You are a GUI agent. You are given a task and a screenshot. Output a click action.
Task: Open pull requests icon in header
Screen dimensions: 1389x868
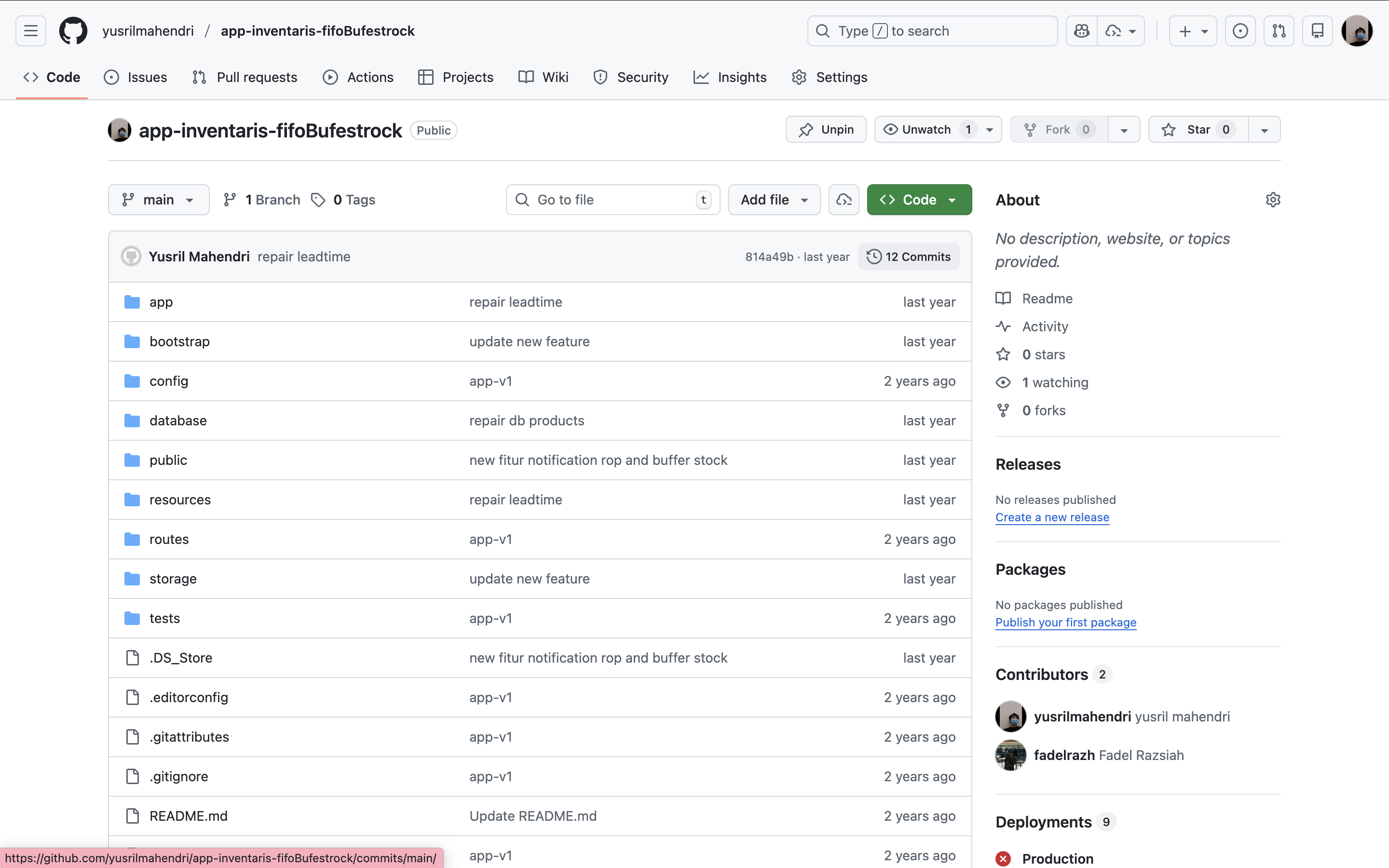[x=1279, y=31]
